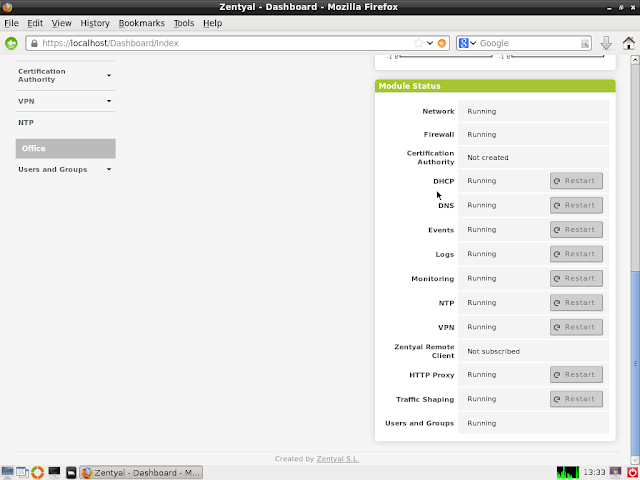The height and width of the screenshot is (480, 640).
Task: Restart the Logs module
Action: [x=576, y=254]
